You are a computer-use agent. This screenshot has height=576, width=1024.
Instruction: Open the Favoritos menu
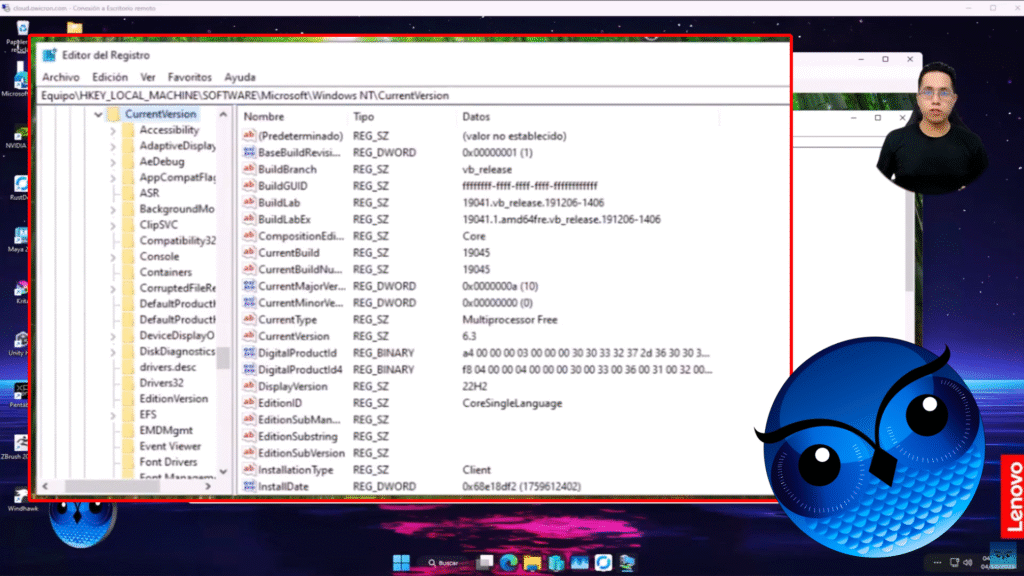[x=190, y=77]
